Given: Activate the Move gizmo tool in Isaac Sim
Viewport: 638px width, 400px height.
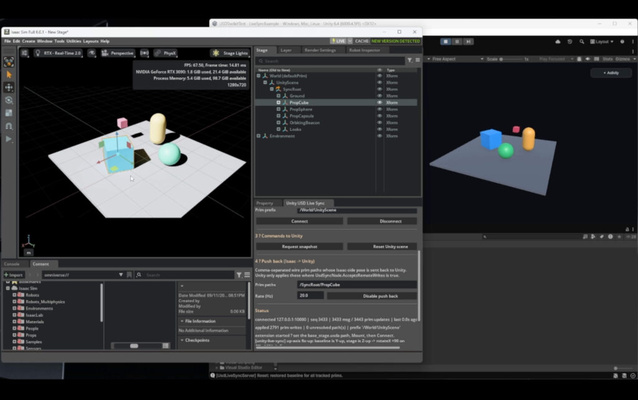Looking at the screenshot, I should click(9, 87).
